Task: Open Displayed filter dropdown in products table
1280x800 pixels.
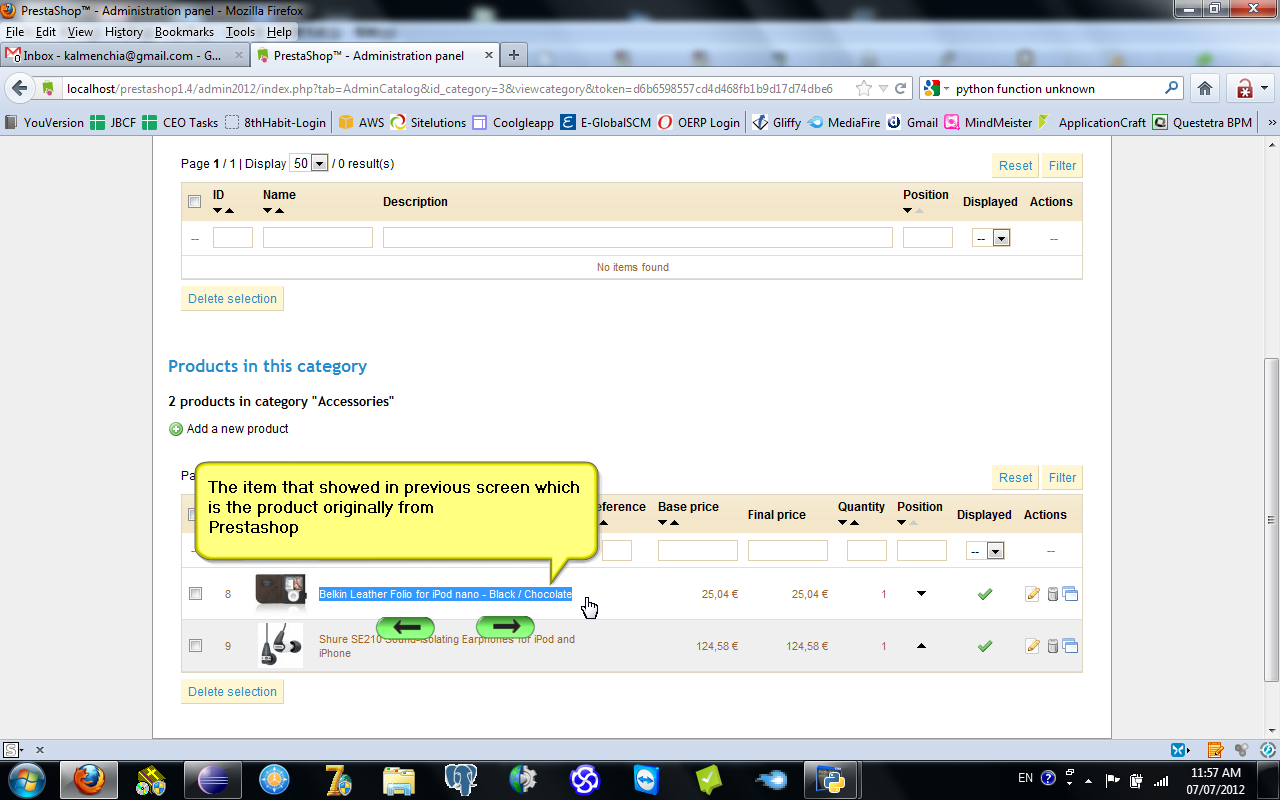Action: (x=985, y=551)
